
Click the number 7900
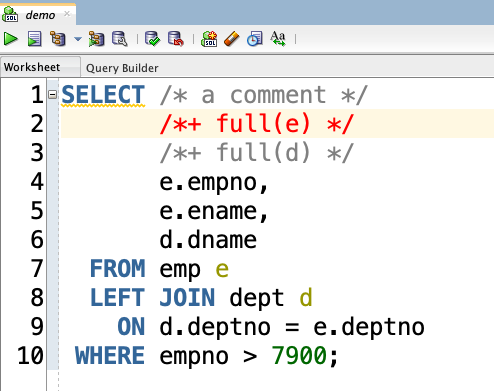click(299, 356)
